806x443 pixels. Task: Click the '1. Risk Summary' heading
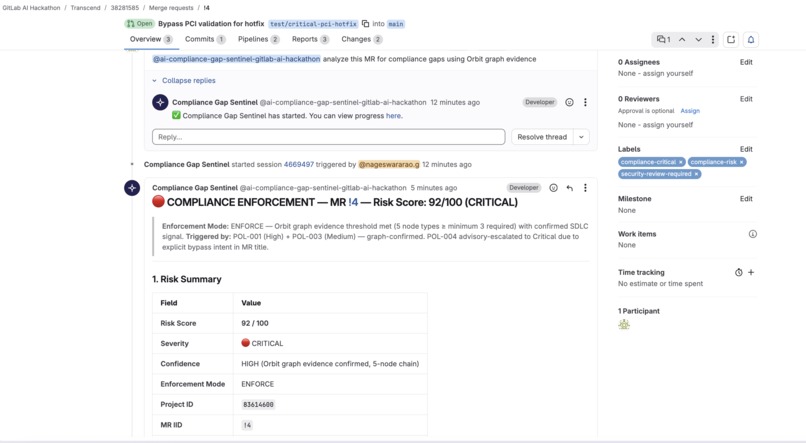(187, 279)
